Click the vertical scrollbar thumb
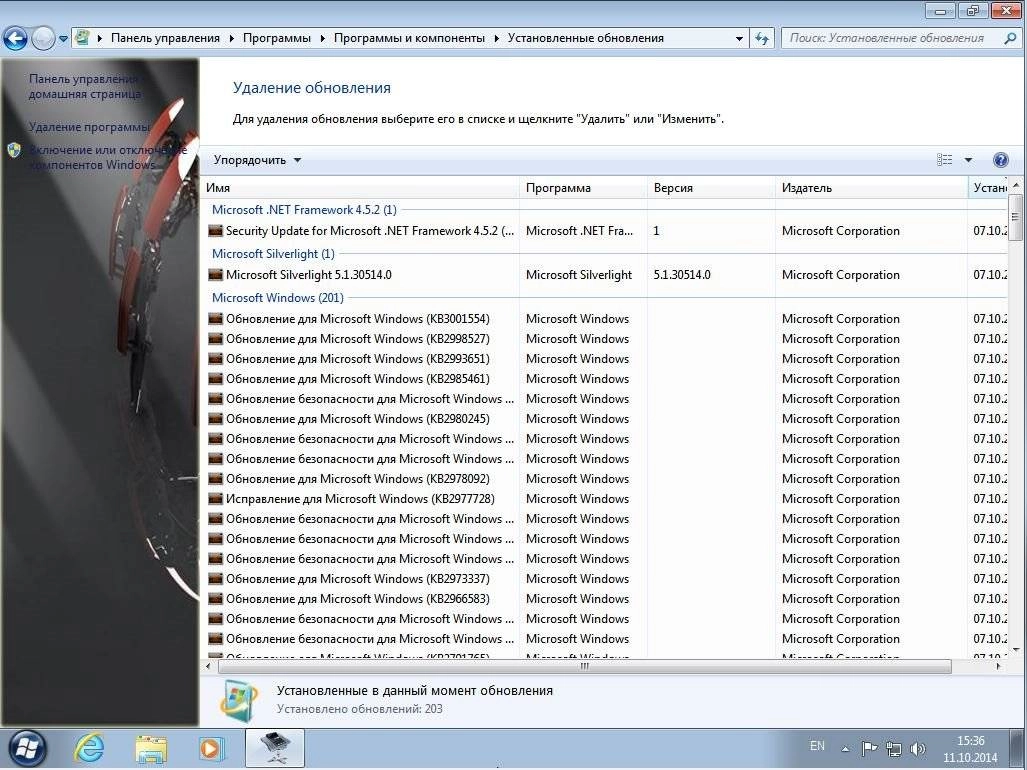This screenshot has width=1027, height=770. click(x=1015, y=217)
